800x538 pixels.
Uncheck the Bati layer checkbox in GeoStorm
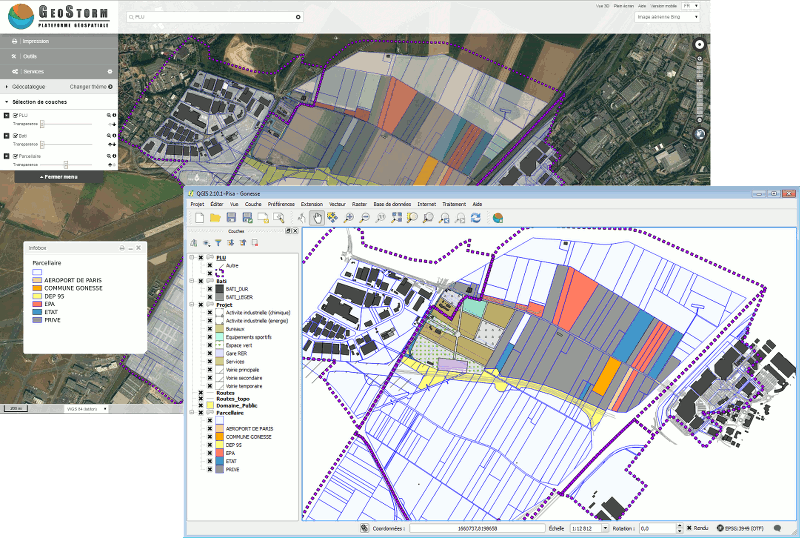click(x=15, y=136)
